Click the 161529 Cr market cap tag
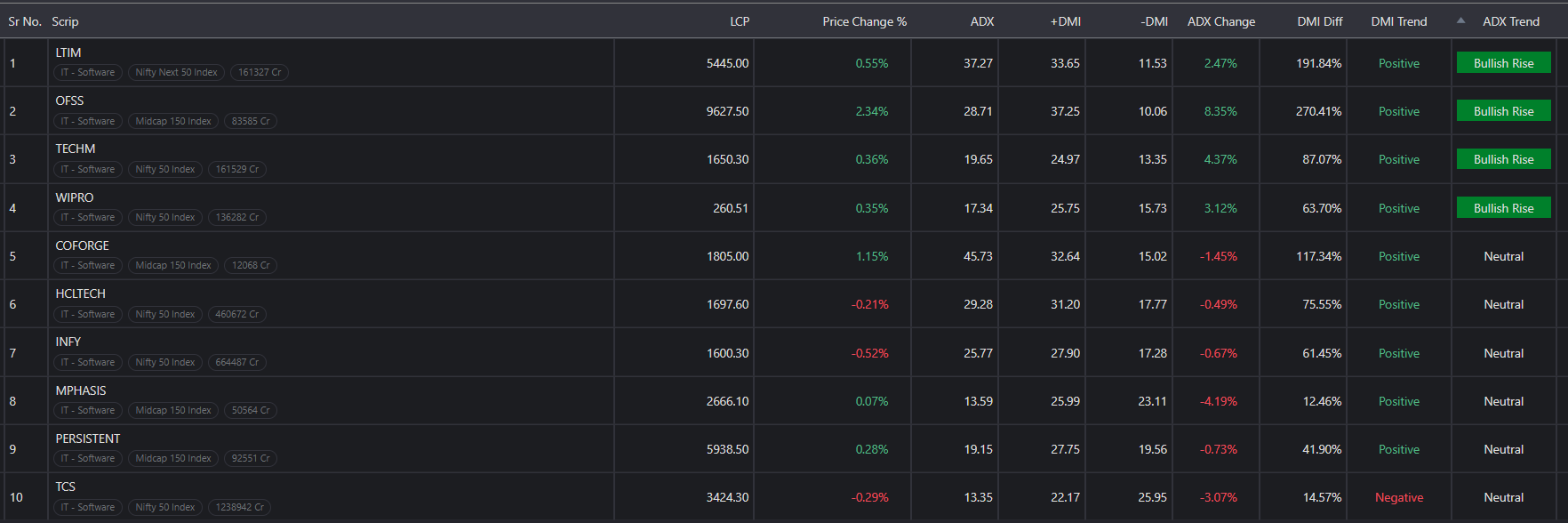This screenshot has width=1568, height=523. tap(237, 169)
